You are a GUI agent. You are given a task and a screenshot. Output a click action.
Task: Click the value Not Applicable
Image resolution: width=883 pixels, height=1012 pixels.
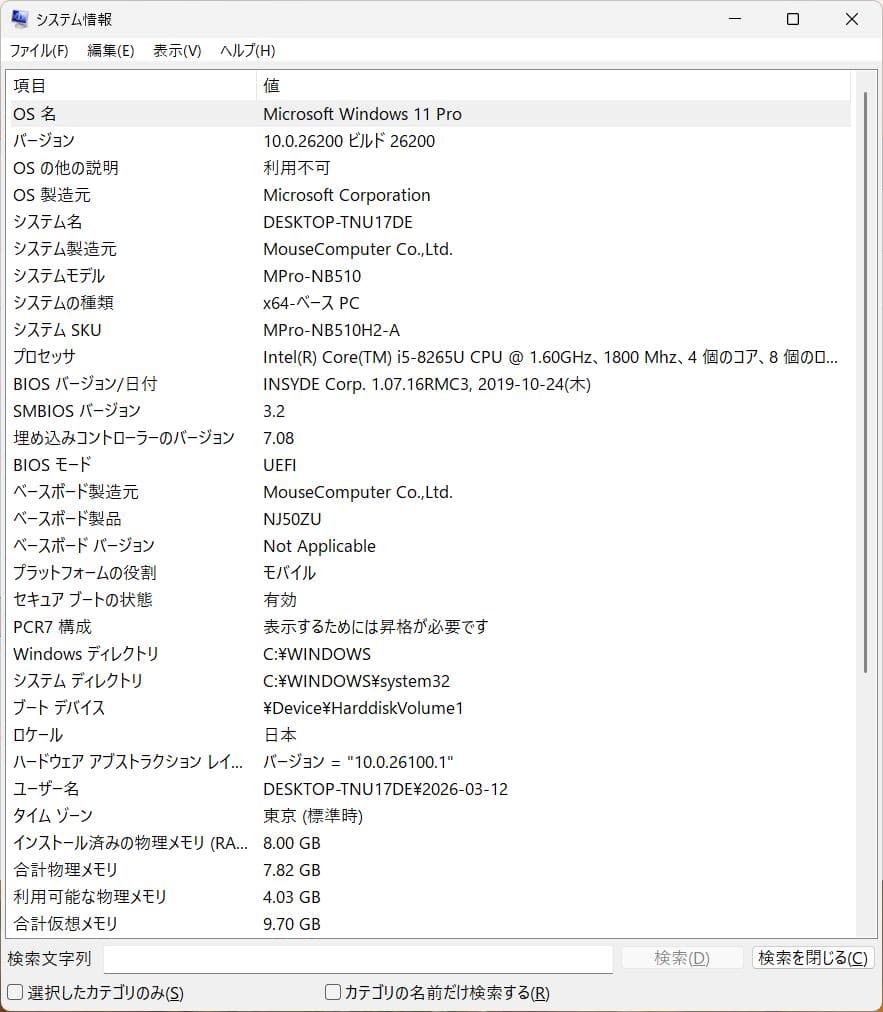tap(320, 547)
